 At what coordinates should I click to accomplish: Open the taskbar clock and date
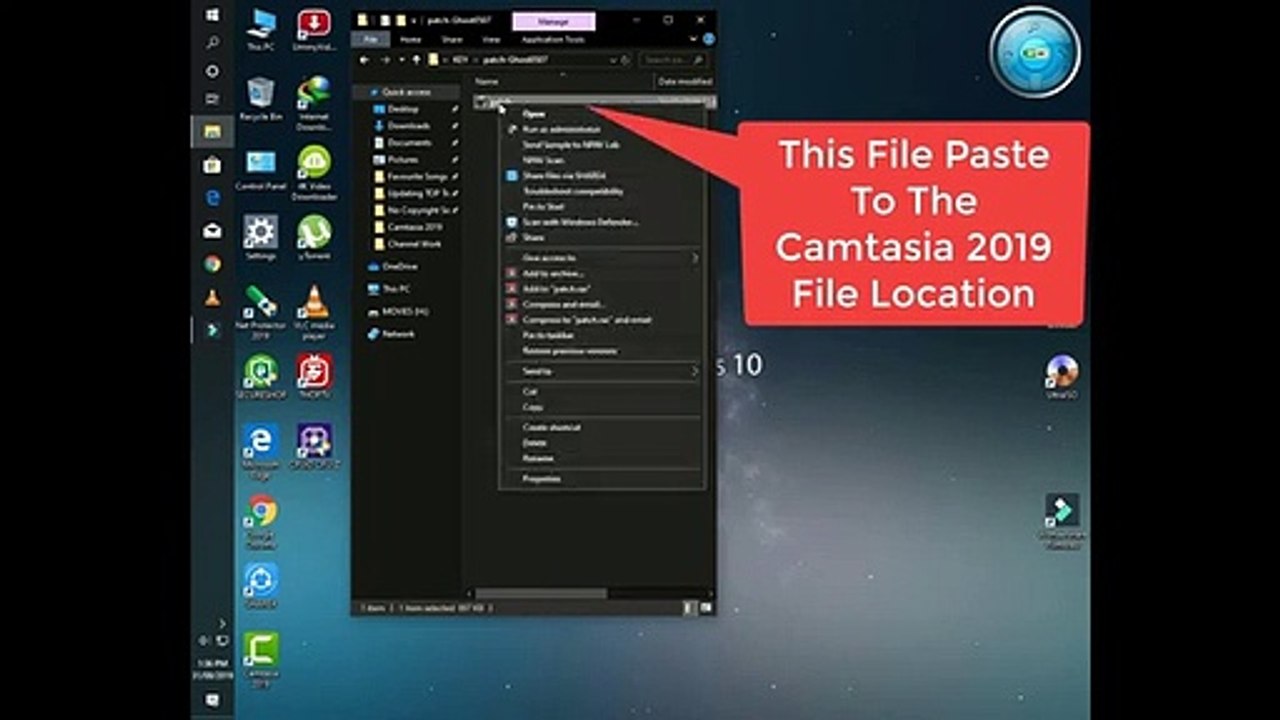coord(212,668)
